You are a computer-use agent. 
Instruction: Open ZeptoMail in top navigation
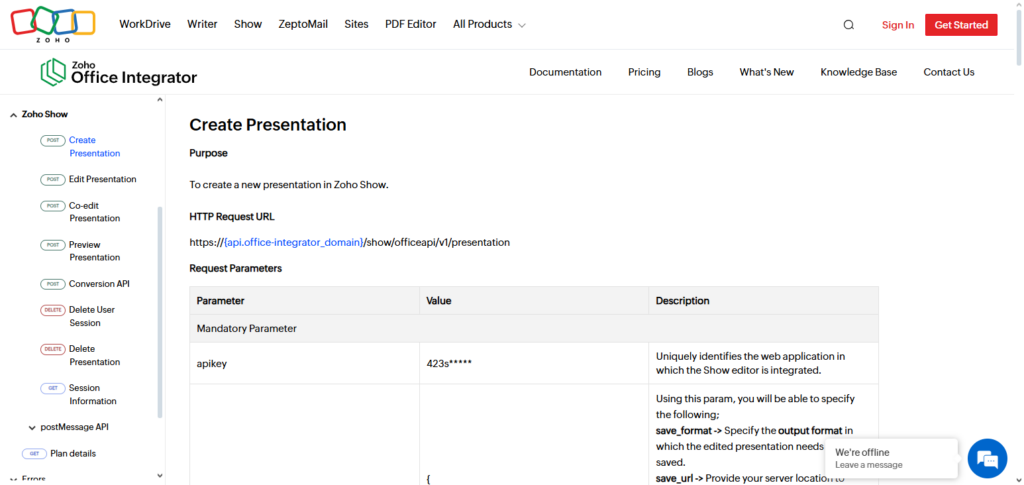coord(303,24)
